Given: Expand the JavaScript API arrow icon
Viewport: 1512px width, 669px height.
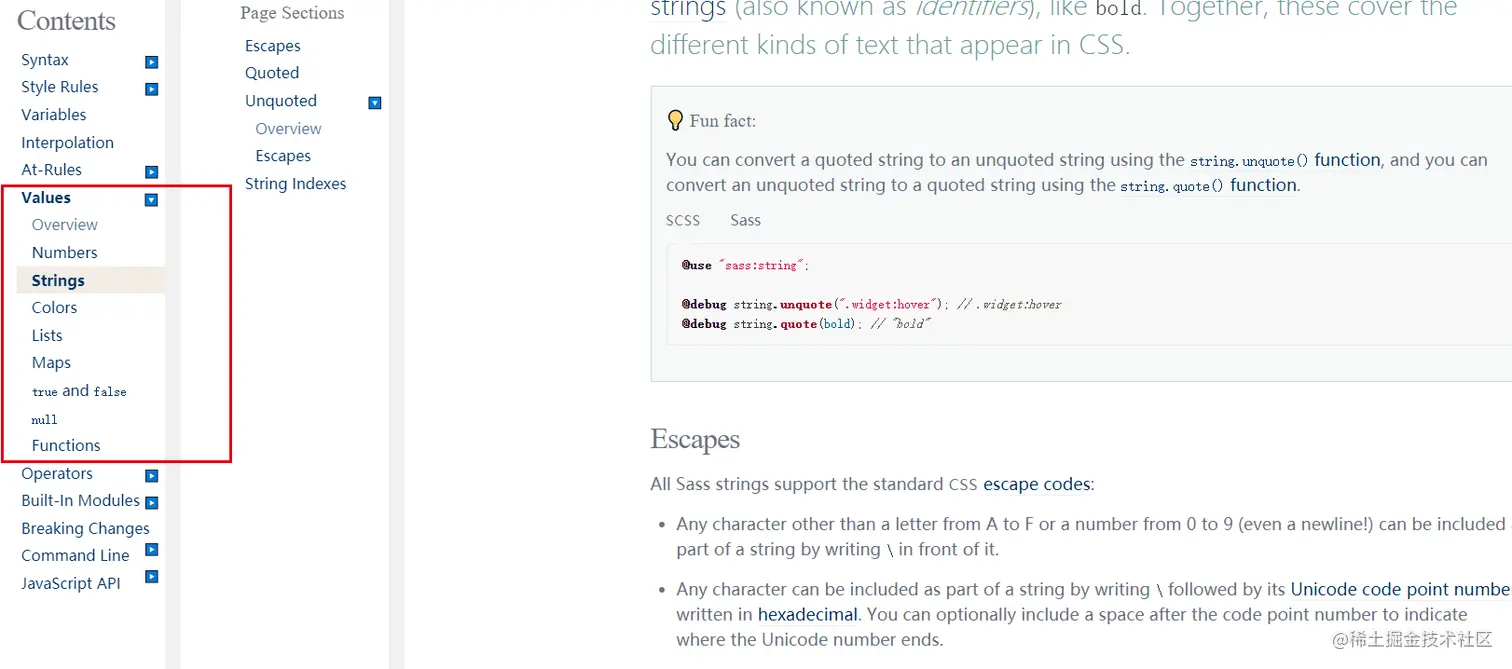Looking at the screenshot, I should [x=151, y=576].
